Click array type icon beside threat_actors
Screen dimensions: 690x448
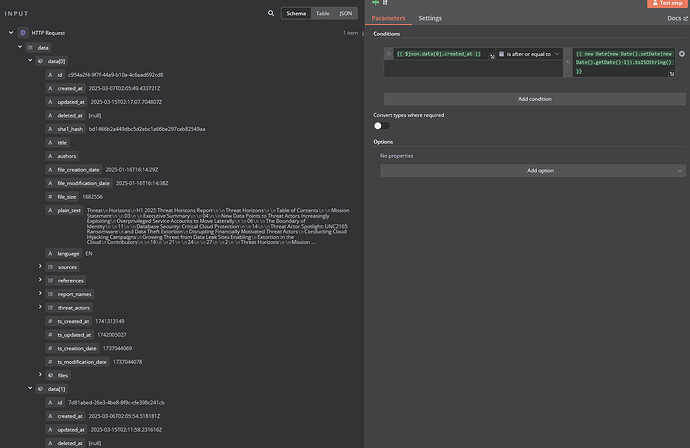tap(50, 308)
